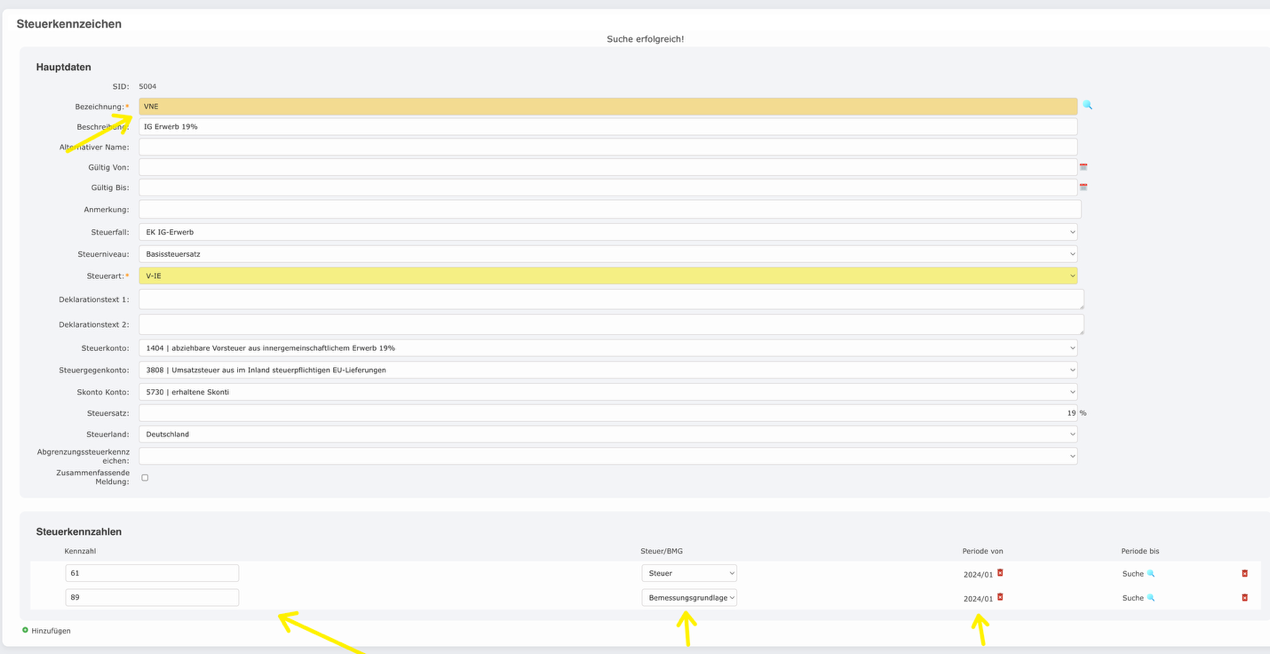The width and height of the screenshot is (1270, 654).
Task: Clear Periode von in the Kennzahl 61 row
Action: pos(1000,573)
